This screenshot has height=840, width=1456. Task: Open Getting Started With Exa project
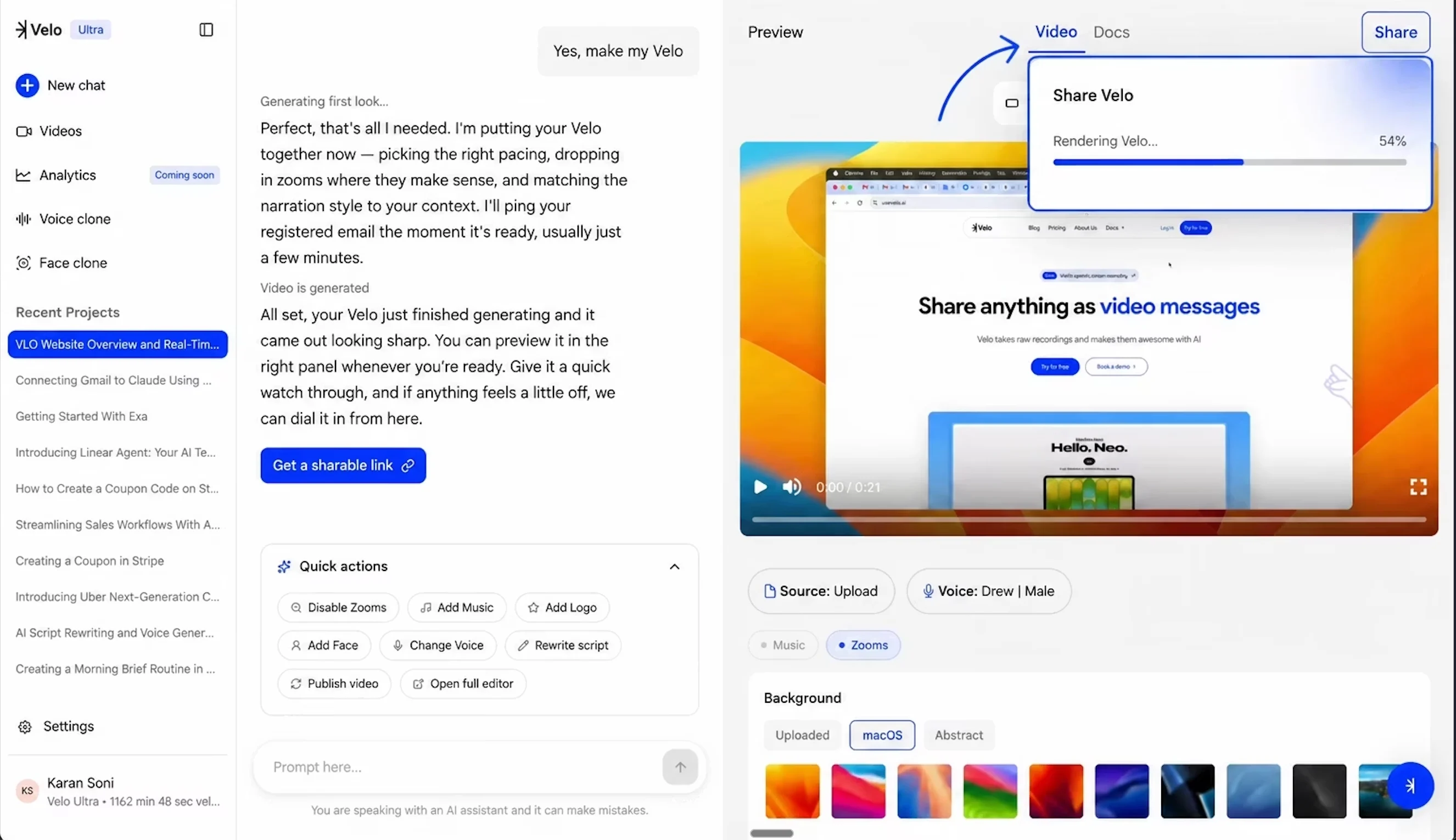(81, 416)
